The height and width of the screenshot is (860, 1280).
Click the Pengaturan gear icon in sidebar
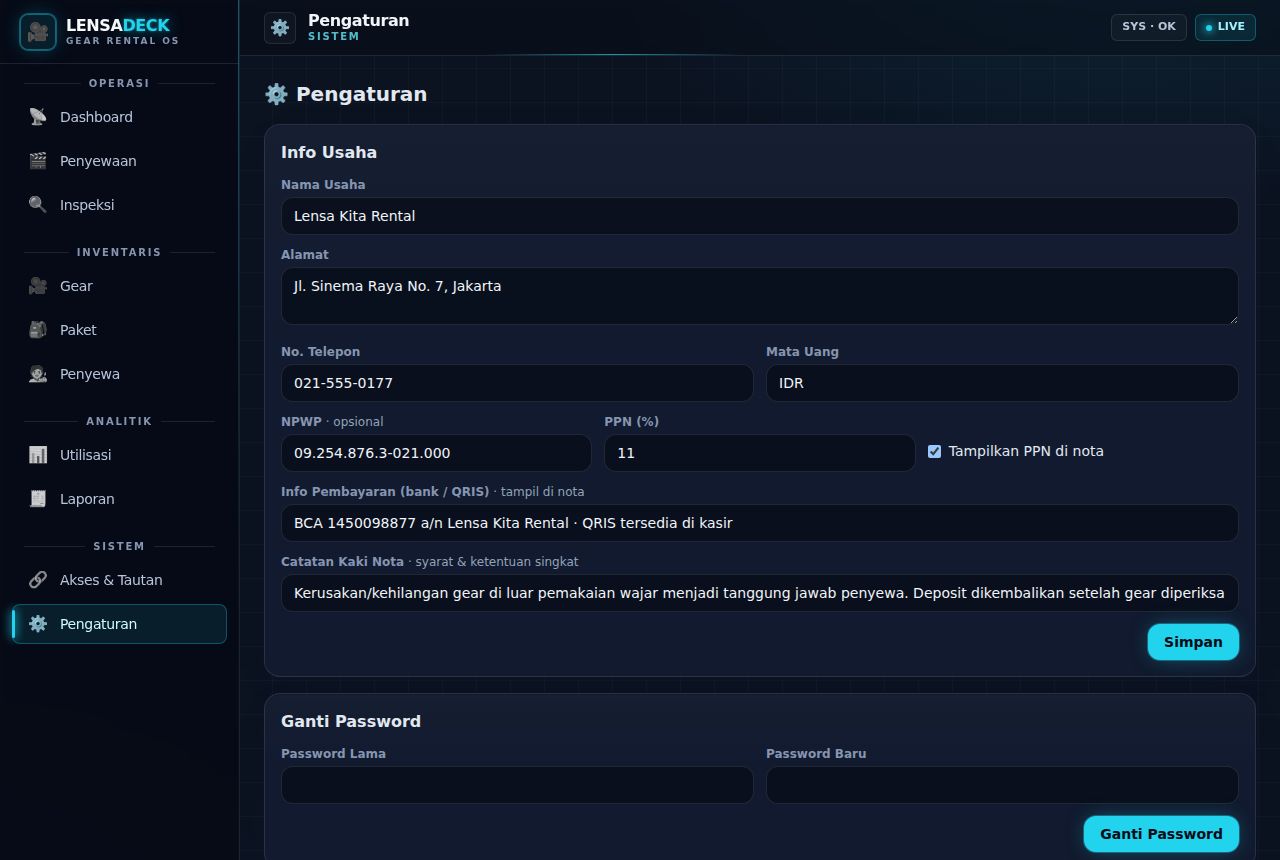[38, 624]
